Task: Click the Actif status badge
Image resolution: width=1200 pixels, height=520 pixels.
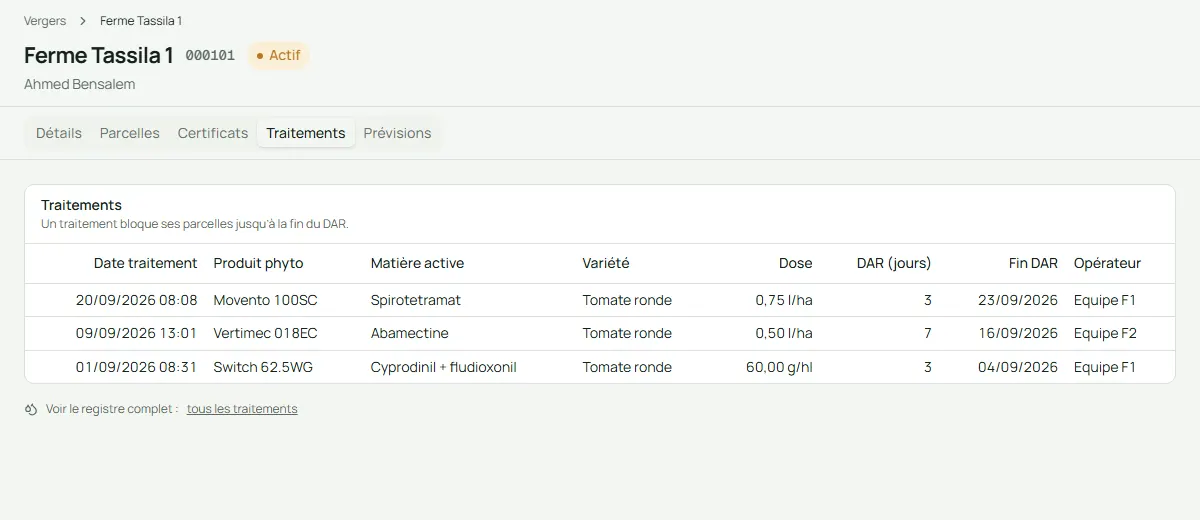Action: tap(278, 55)
